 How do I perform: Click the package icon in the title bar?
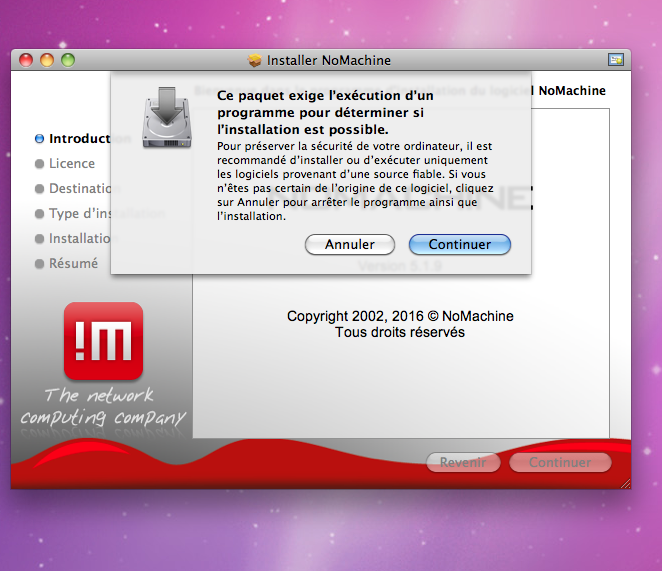pyautogui.click(x=255, y=60)
